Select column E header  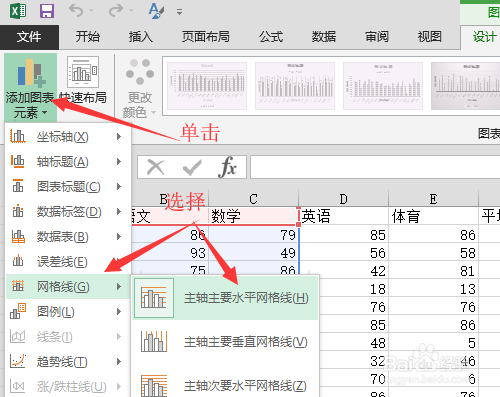pos(433,199)
